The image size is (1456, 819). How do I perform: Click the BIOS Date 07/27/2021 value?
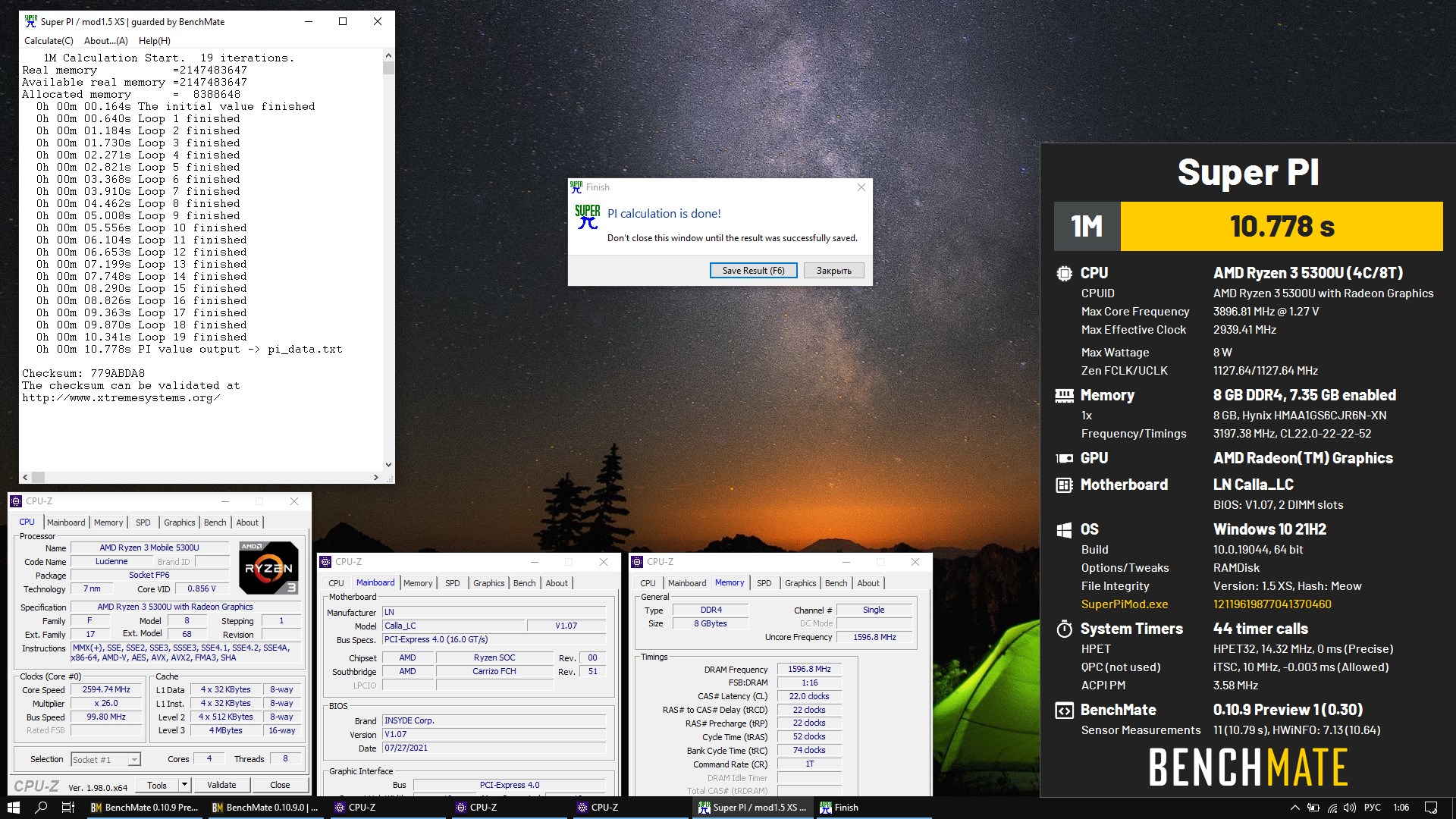point(494,748)
